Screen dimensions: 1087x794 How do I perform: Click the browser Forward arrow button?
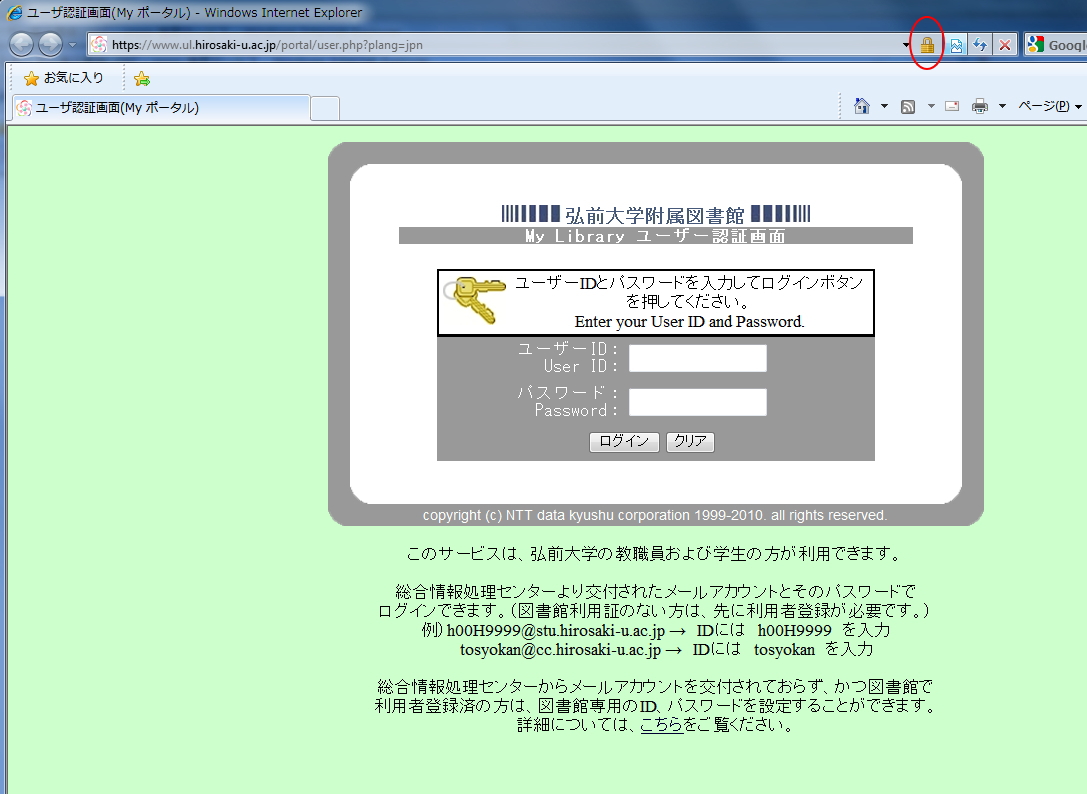coord(50,45)
